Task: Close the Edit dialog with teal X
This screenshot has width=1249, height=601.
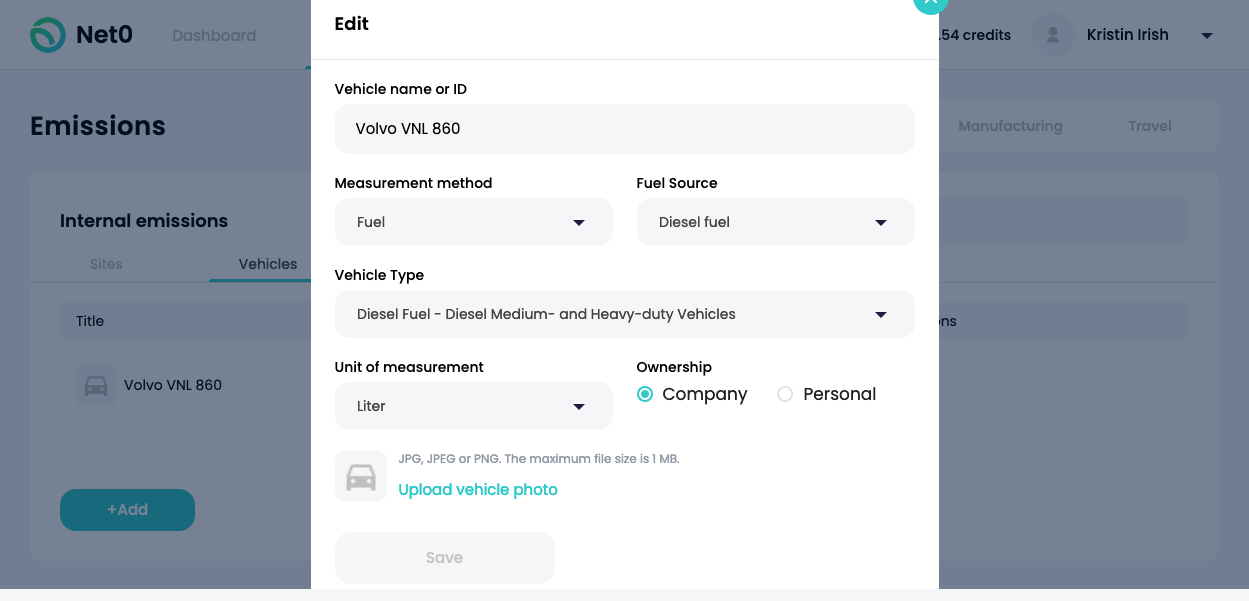Action: pyautogui.click(x=929, y=3)
